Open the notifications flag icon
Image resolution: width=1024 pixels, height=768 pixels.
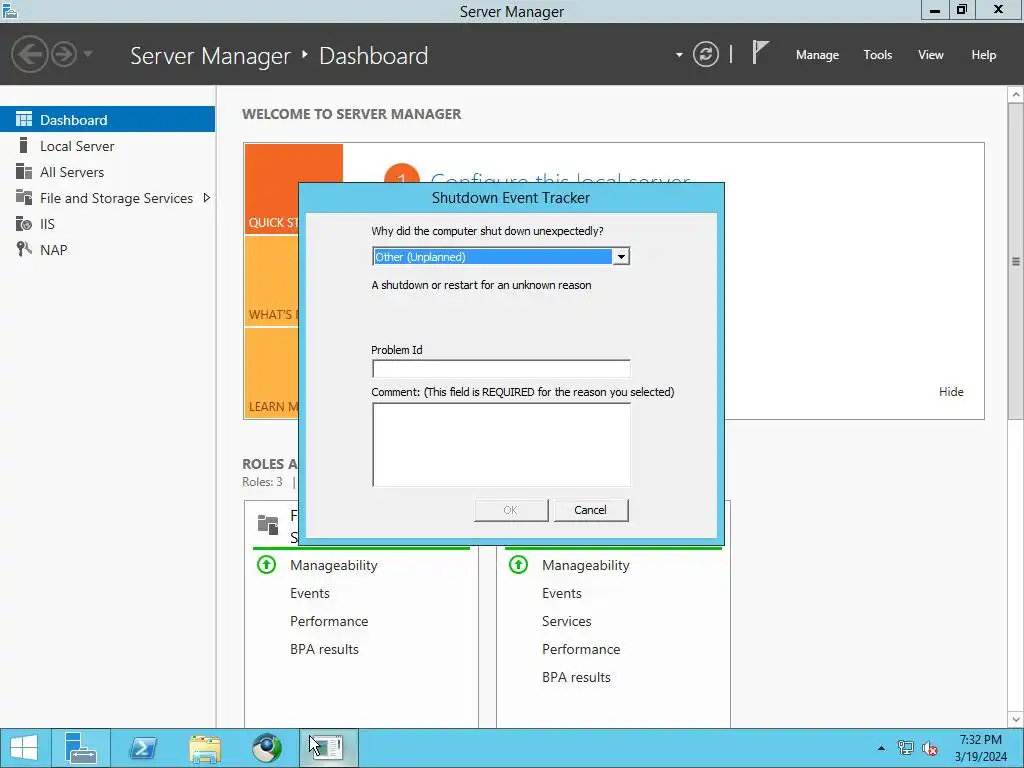pos(760,52)
